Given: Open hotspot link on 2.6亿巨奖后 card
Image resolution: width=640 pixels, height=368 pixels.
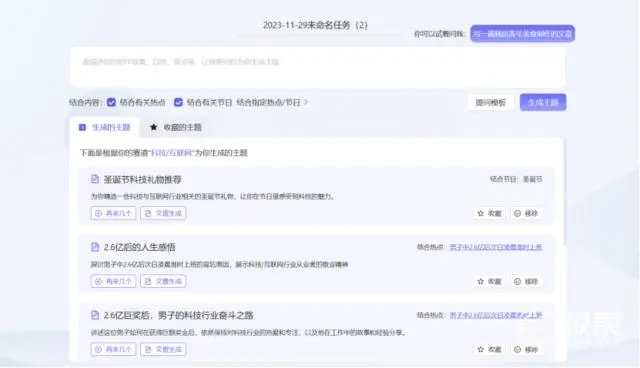Looking at the screenshot, I should [496, 315].
